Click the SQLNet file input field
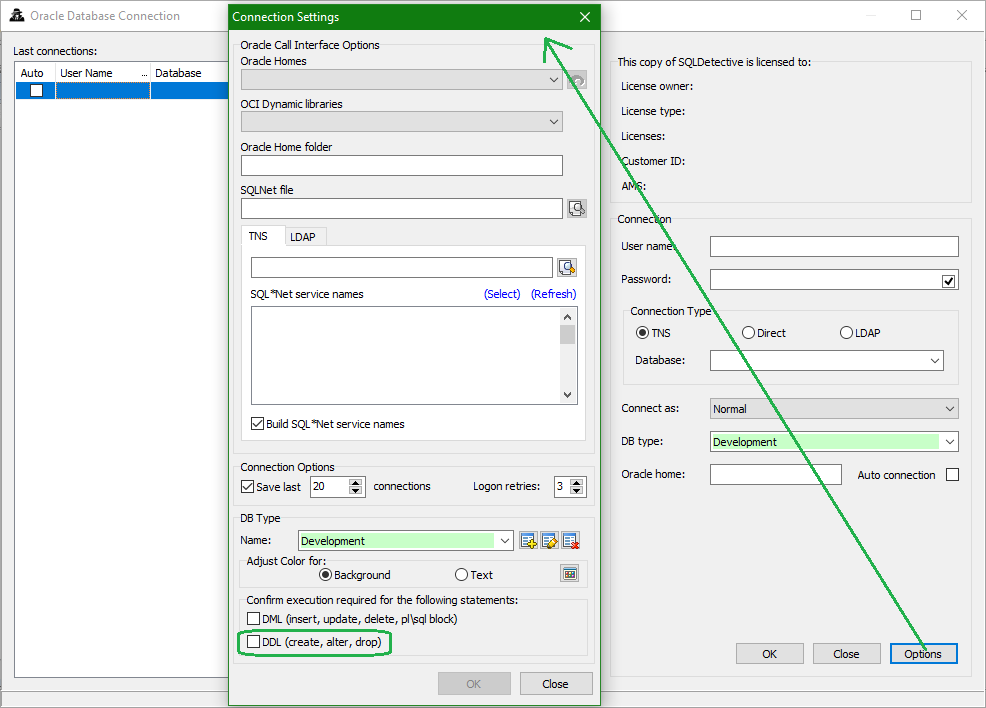 [x=402, y=209]
